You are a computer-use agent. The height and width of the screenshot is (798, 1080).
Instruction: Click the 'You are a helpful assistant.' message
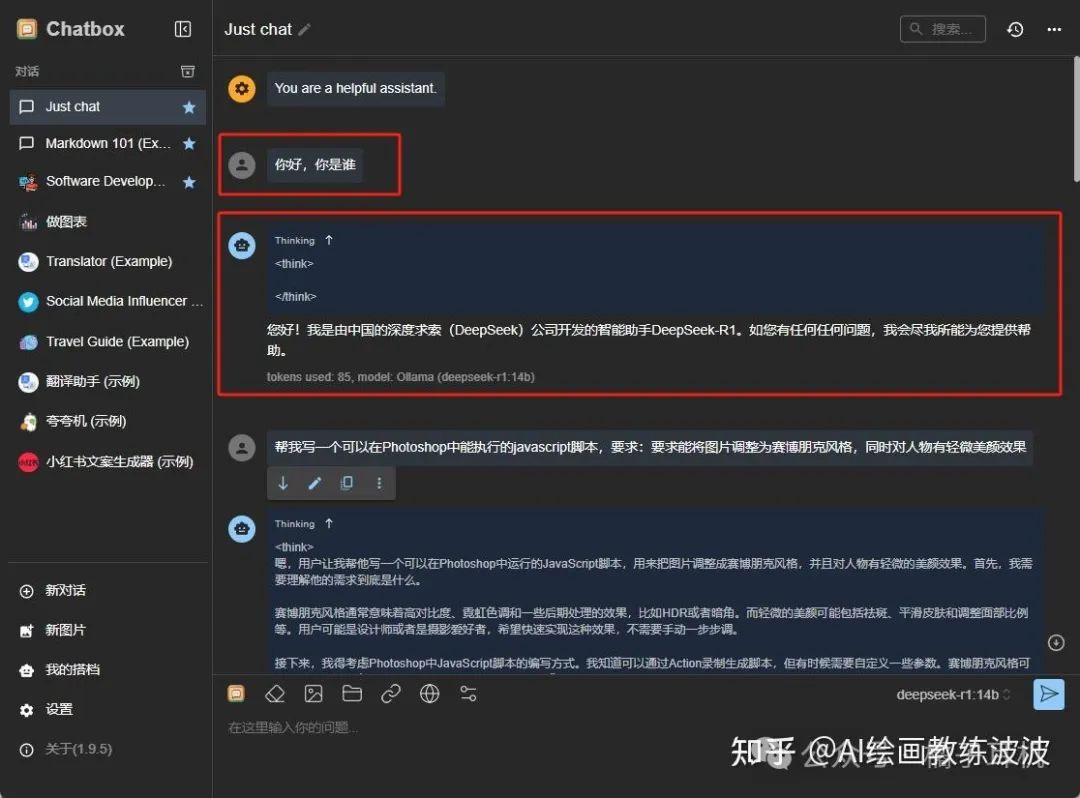point(355,89)
